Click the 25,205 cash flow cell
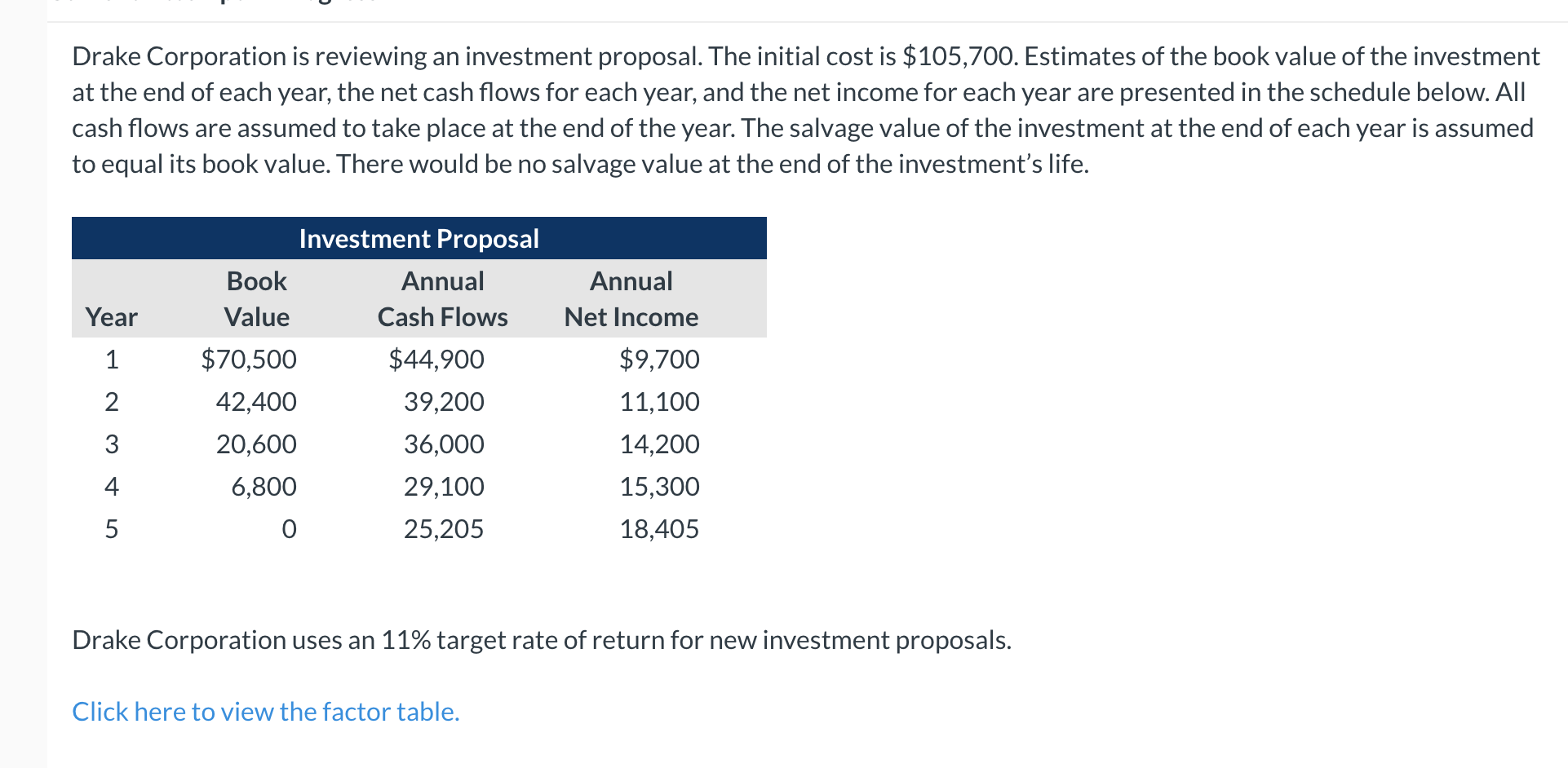The width and height of the screenshot is (1568, 768). coord(444,528)
